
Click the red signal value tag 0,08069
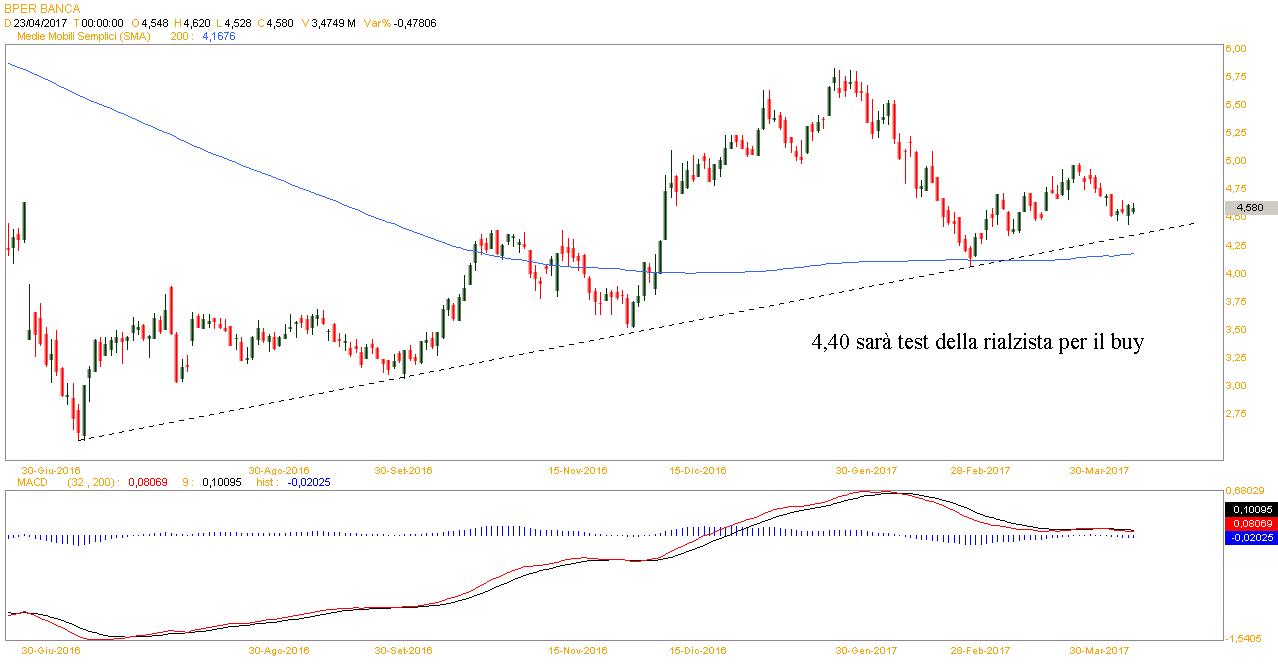pyautogui.click(x=1249, y=524)
